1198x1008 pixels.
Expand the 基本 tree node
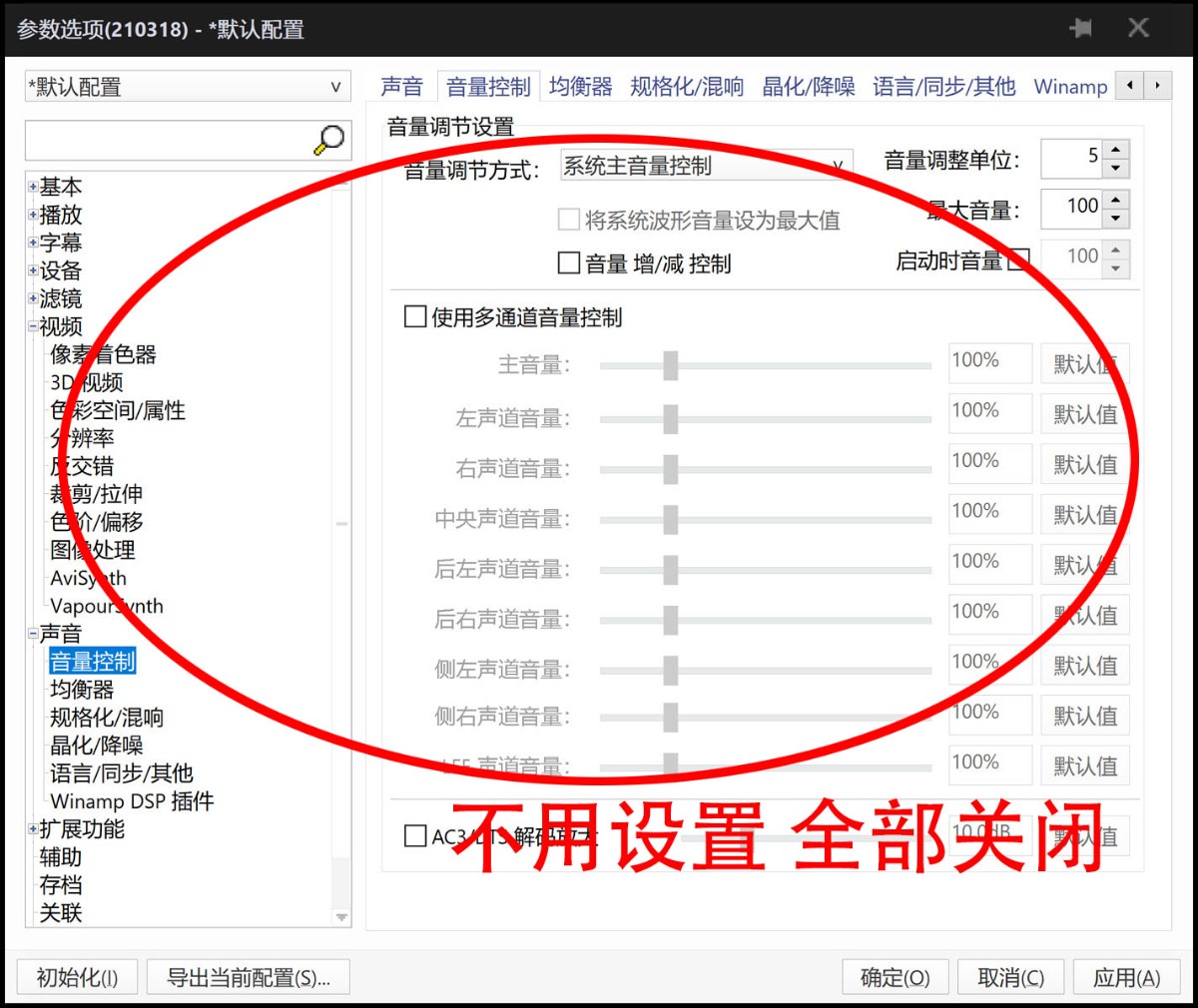point(33,187)
